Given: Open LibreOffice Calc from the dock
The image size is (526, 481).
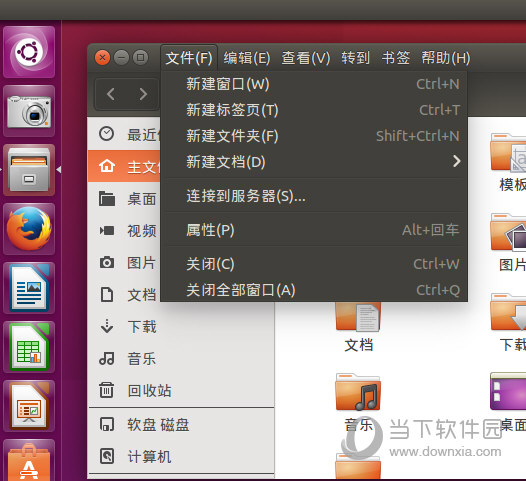Looking at the screenshot, I should (x=29, y=347).
